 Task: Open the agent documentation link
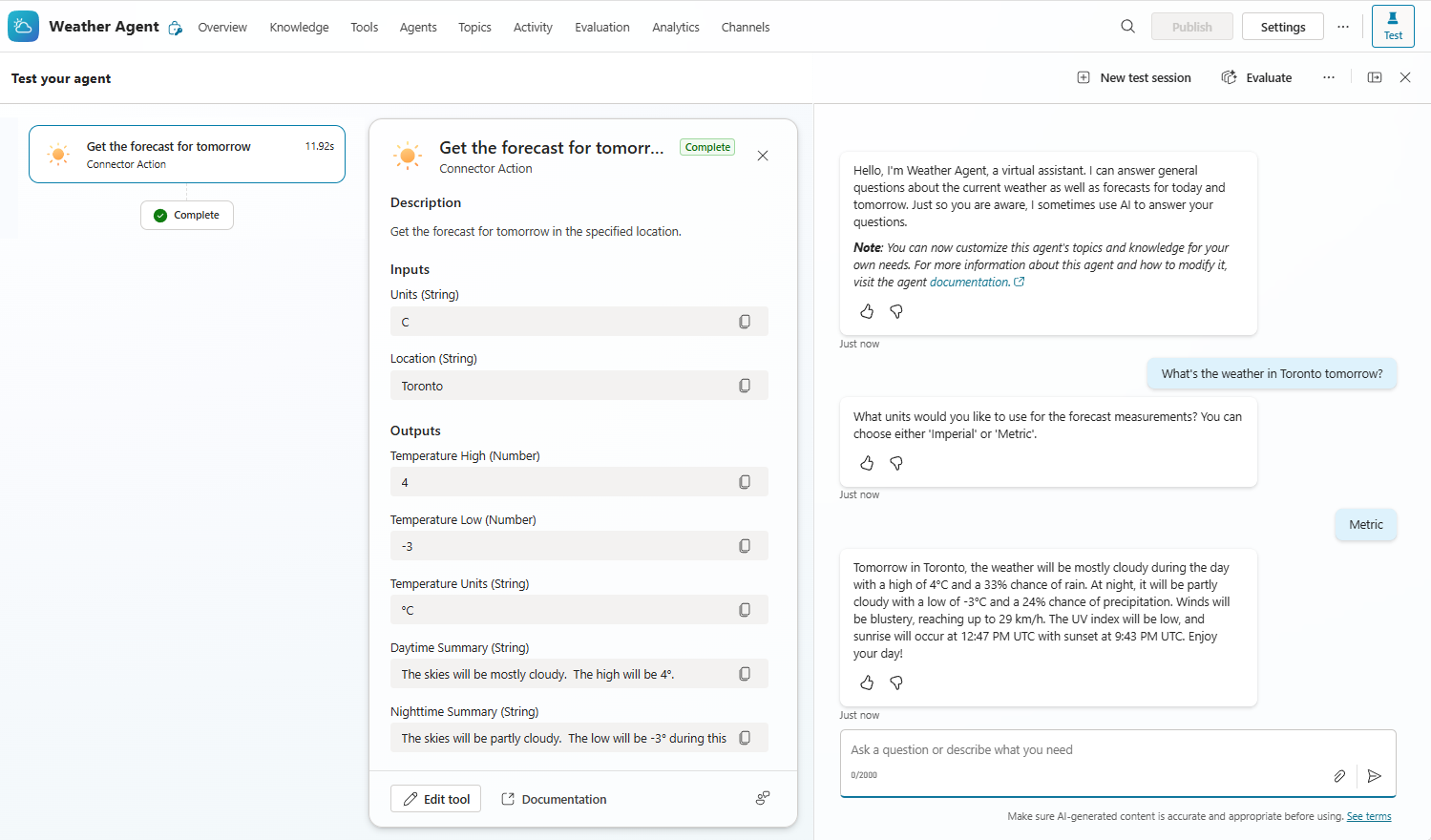pyautogui.click(x=971, y=283)
